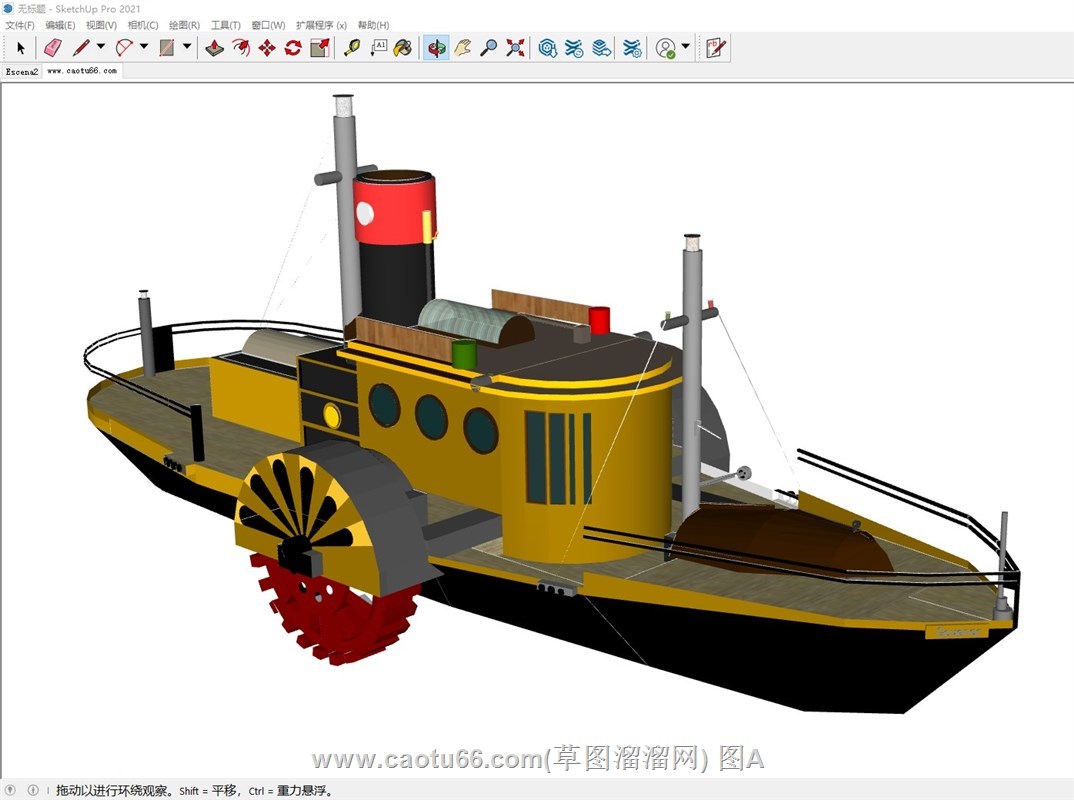Activate the Push/Pull tool
The image size is (1074, 800).
[x=214, y=47]
